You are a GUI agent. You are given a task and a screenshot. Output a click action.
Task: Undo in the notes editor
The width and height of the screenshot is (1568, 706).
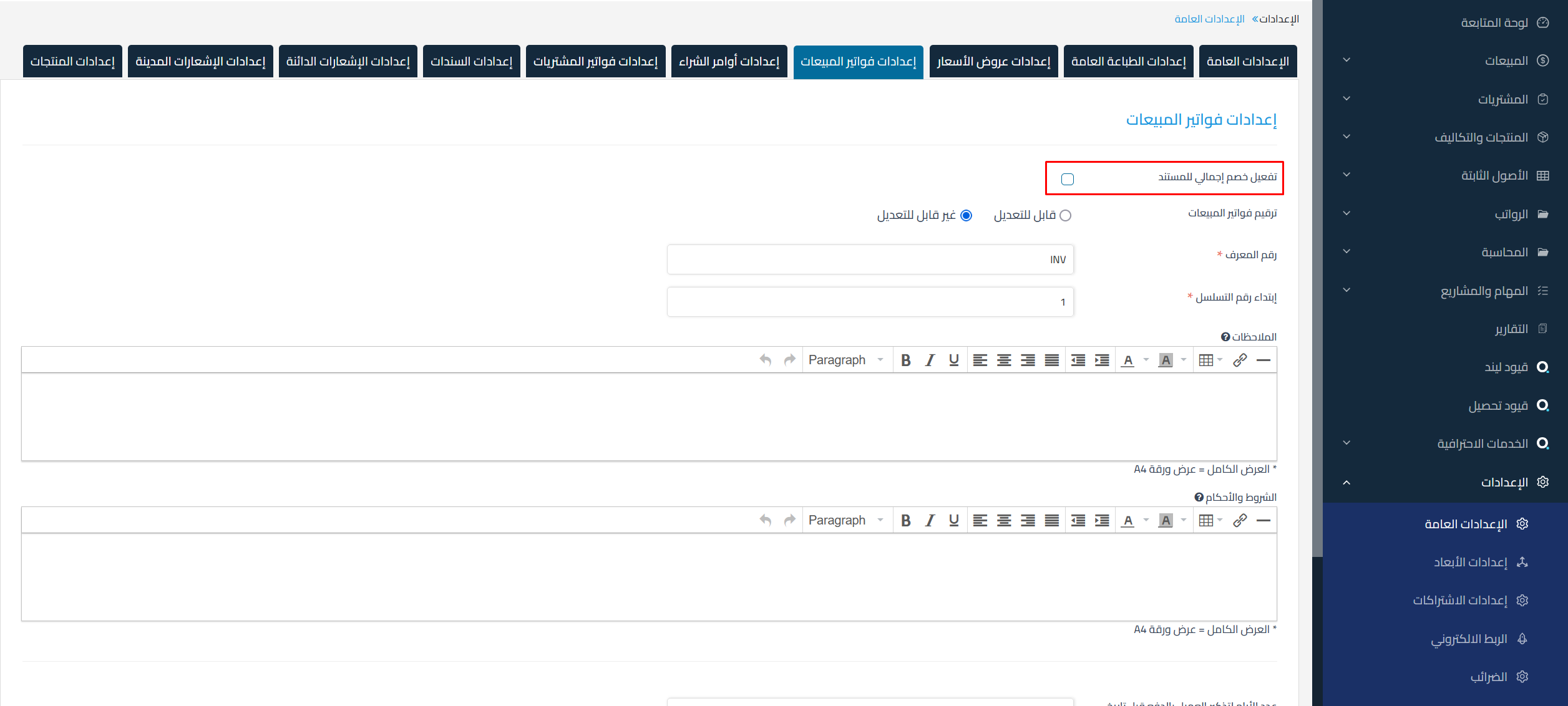(766, 360)
